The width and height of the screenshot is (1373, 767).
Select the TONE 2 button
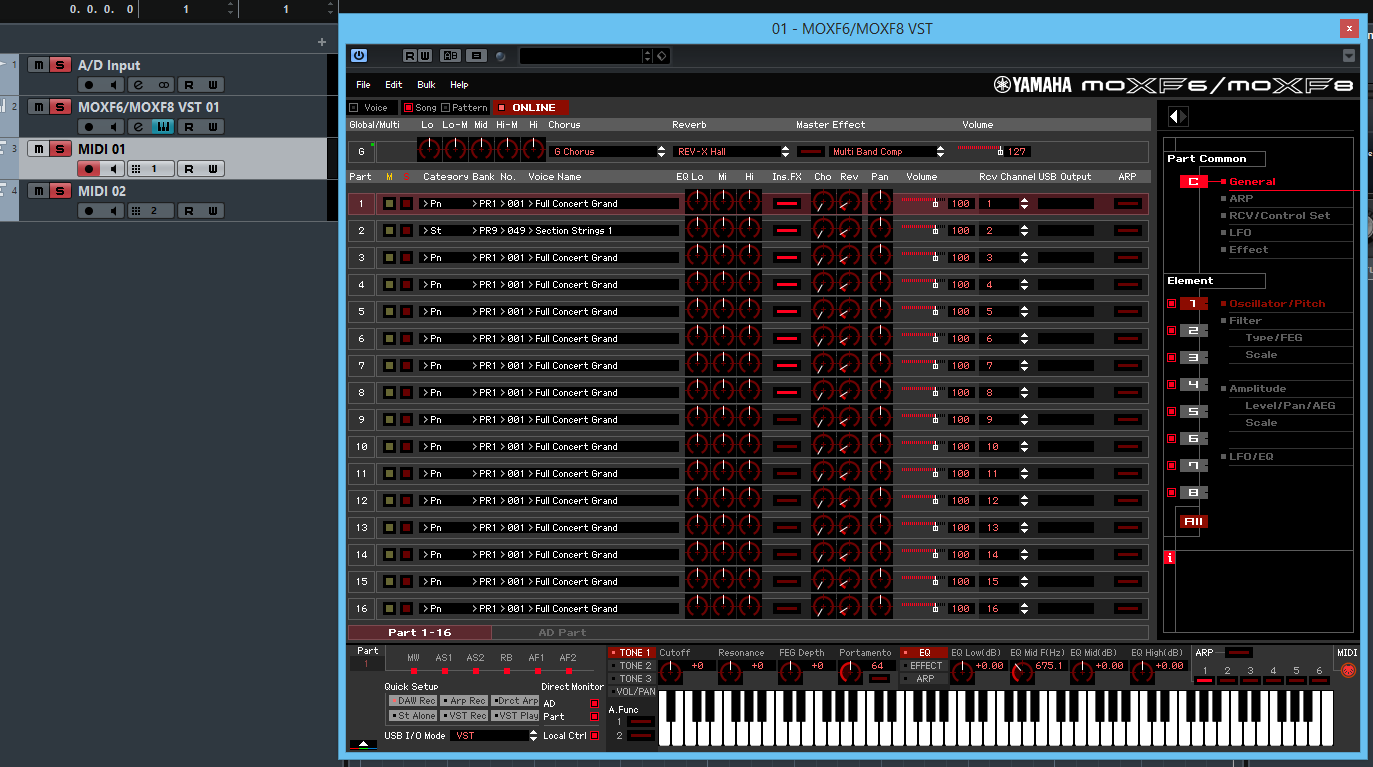point(632,665)
